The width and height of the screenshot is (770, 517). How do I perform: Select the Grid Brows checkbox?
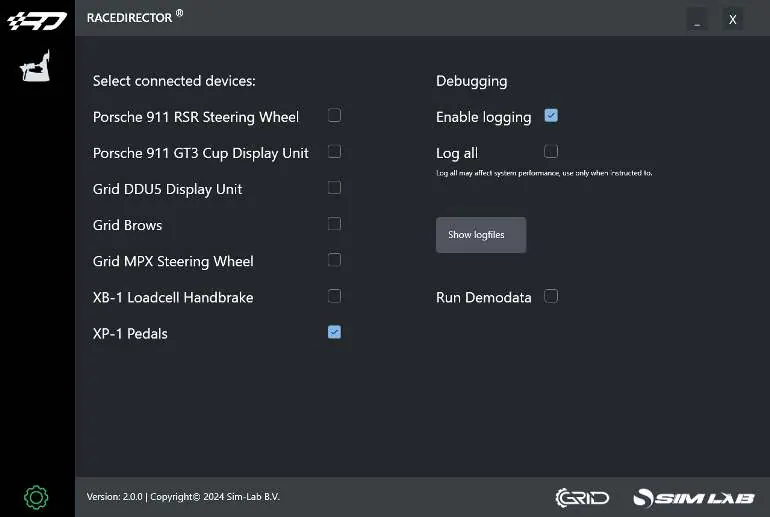(x=334, y=224)
